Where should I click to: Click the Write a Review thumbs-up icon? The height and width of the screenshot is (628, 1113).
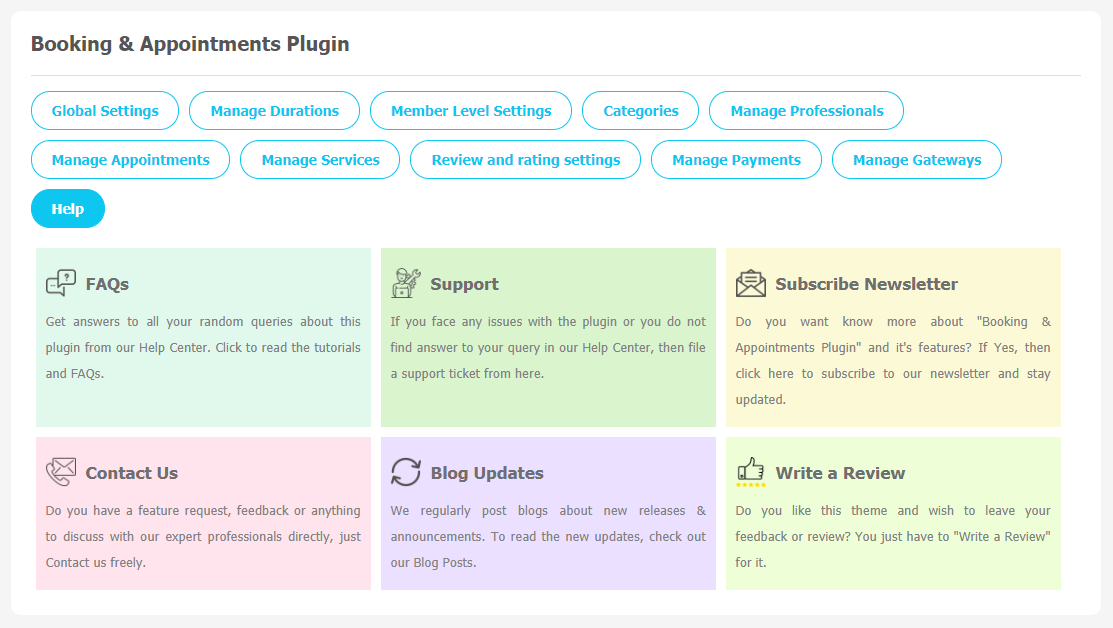click(750, 472)
